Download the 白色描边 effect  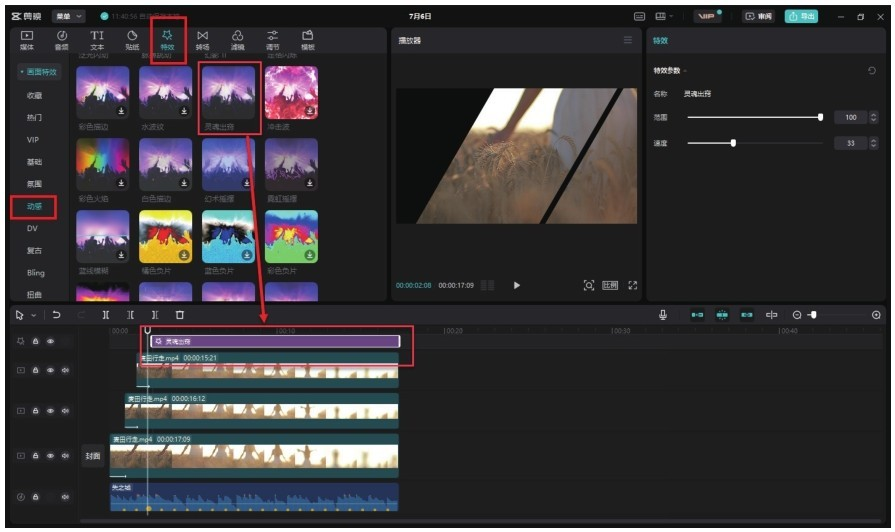[x=184, y=183]
